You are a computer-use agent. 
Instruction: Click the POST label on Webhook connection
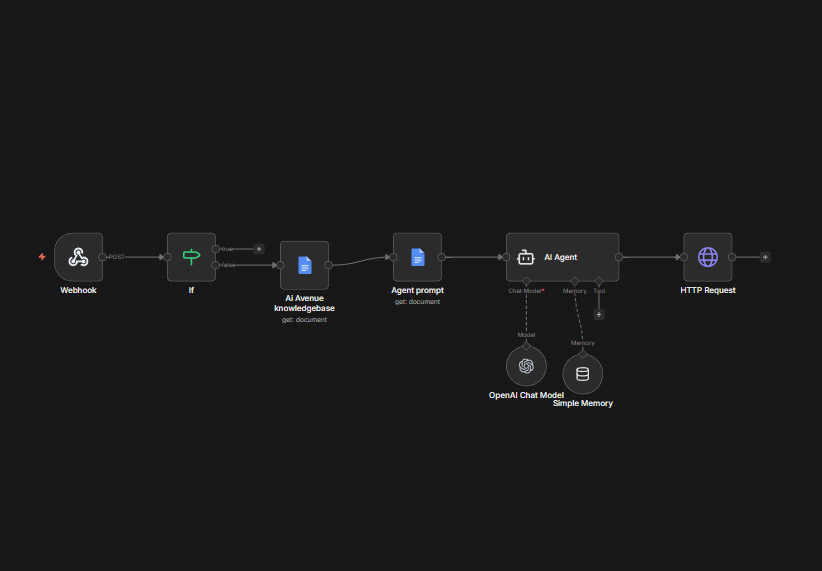tap(116, 257)
